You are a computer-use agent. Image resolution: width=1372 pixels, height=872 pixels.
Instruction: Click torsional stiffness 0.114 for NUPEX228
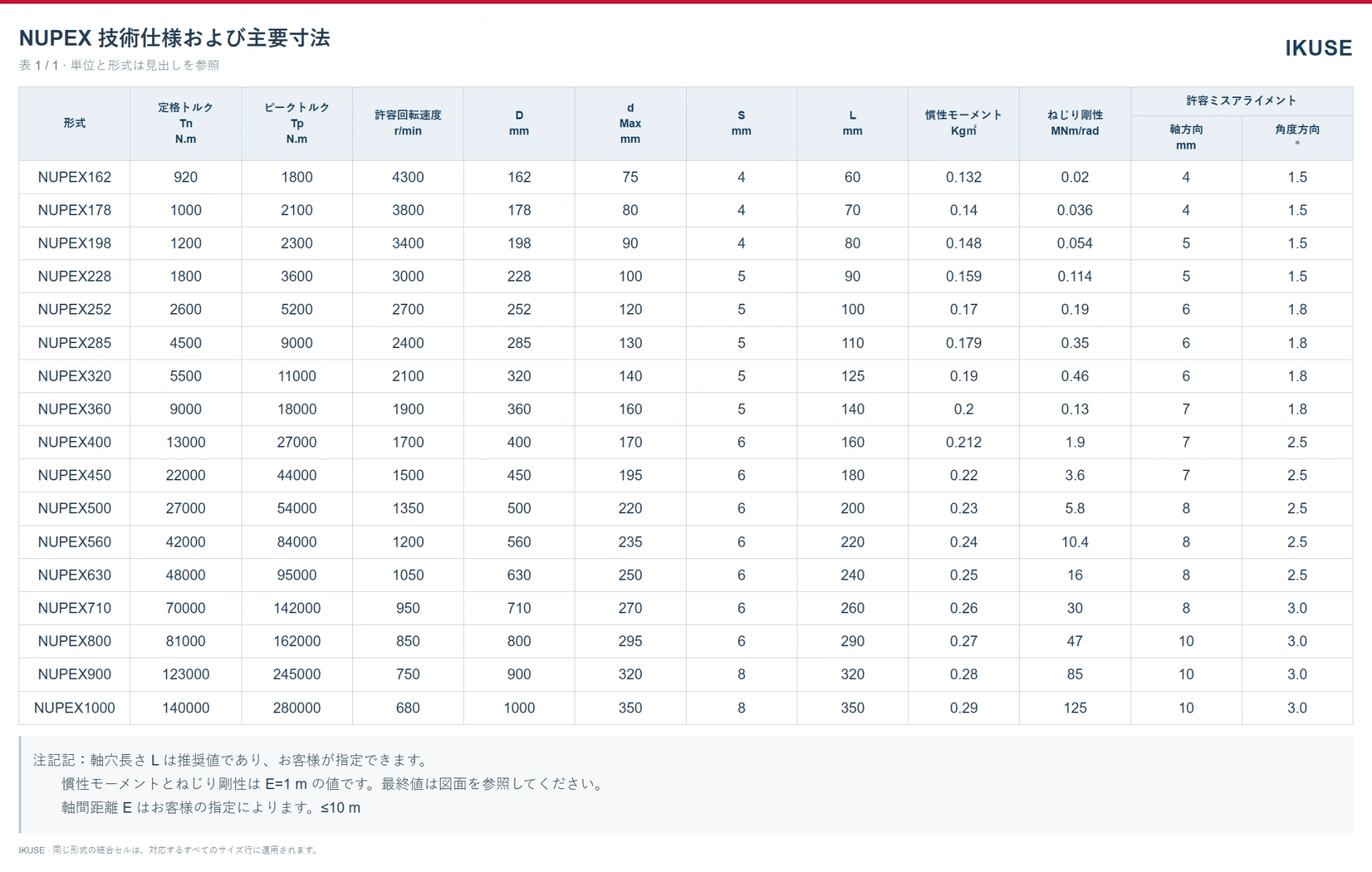pyautogui.click(x=1075, y=277)
